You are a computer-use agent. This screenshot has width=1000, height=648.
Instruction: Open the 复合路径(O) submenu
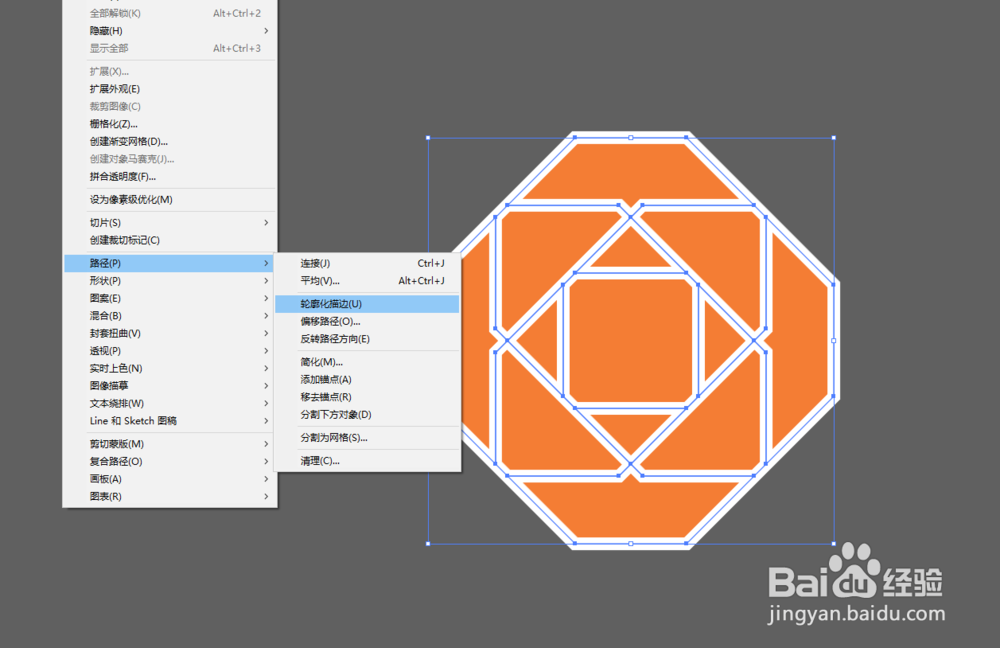pyautogui.click(x=170, y=461)
